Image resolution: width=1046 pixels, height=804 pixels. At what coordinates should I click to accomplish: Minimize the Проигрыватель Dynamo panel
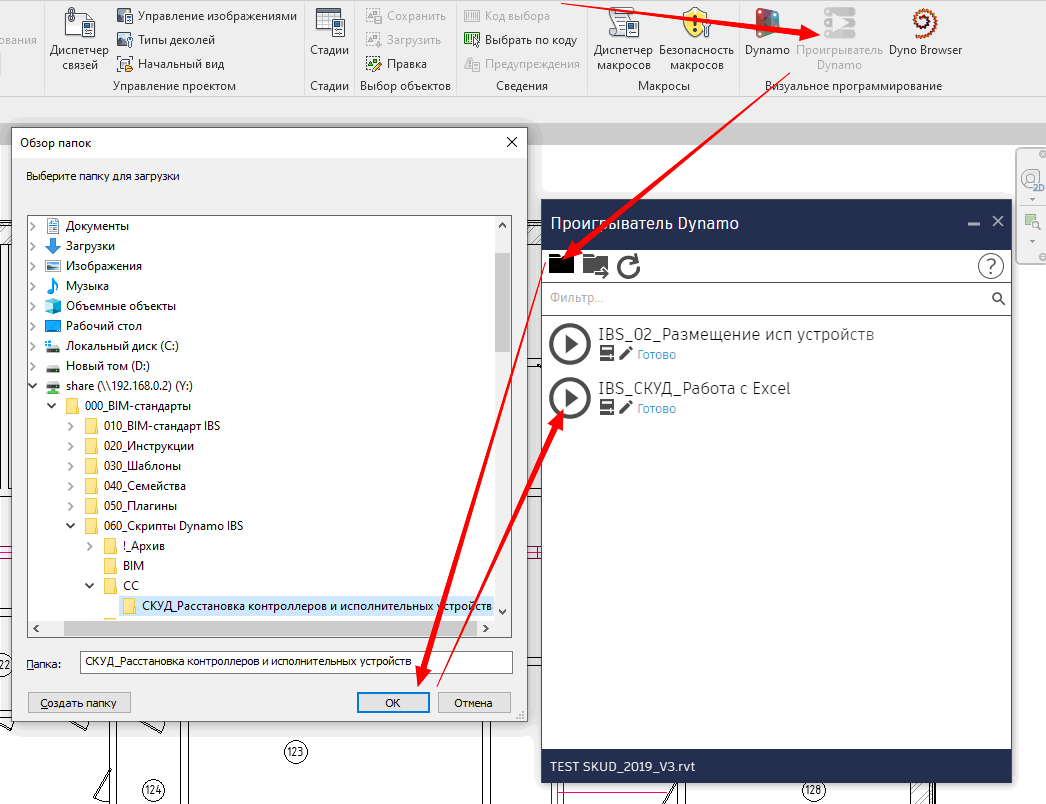pyautogui.click(x=974, y=223)
